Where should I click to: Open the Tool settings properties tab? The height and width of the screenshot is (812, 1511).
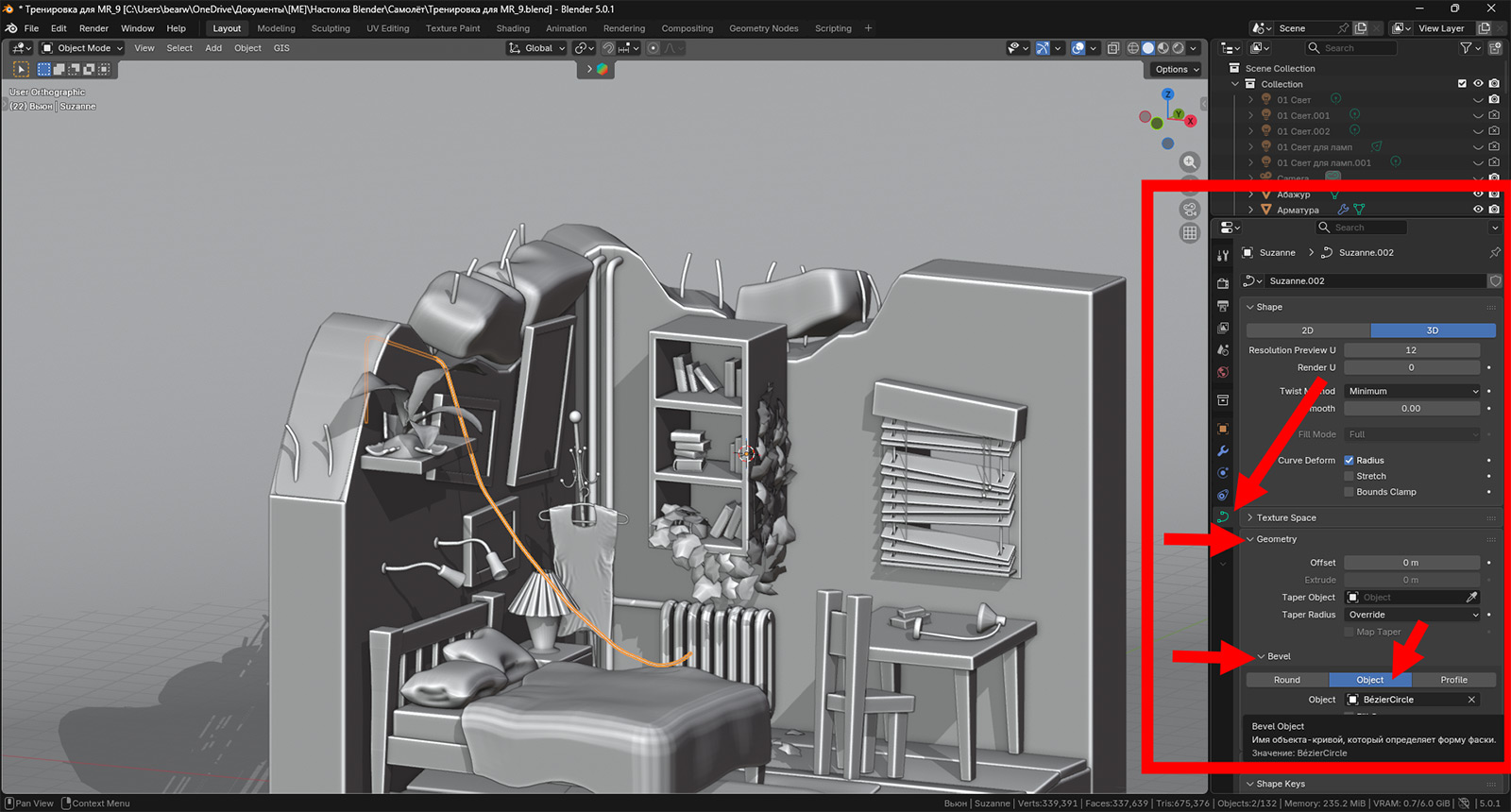point(1223,256)
